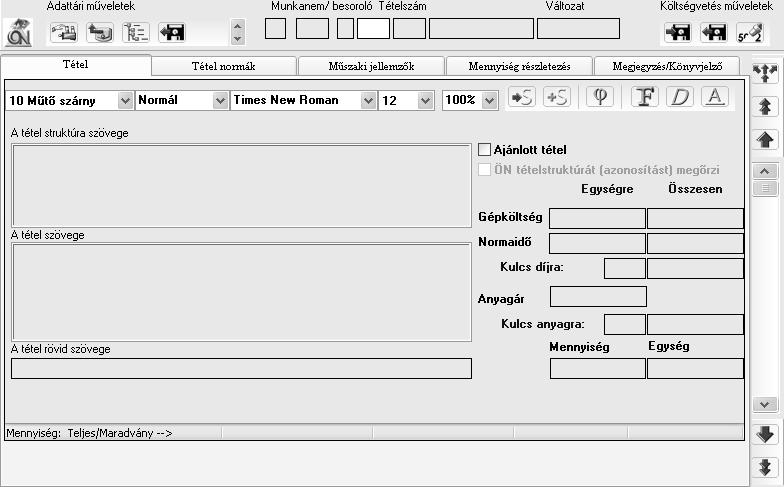
Task: Click small field beside Kulcs anyagra label
Action: (x=625, y=324)
